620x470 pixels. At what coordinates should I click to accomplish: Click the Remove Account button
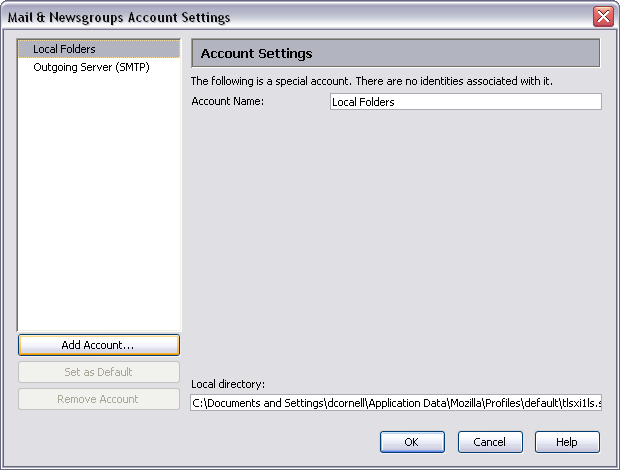[98, 399]
